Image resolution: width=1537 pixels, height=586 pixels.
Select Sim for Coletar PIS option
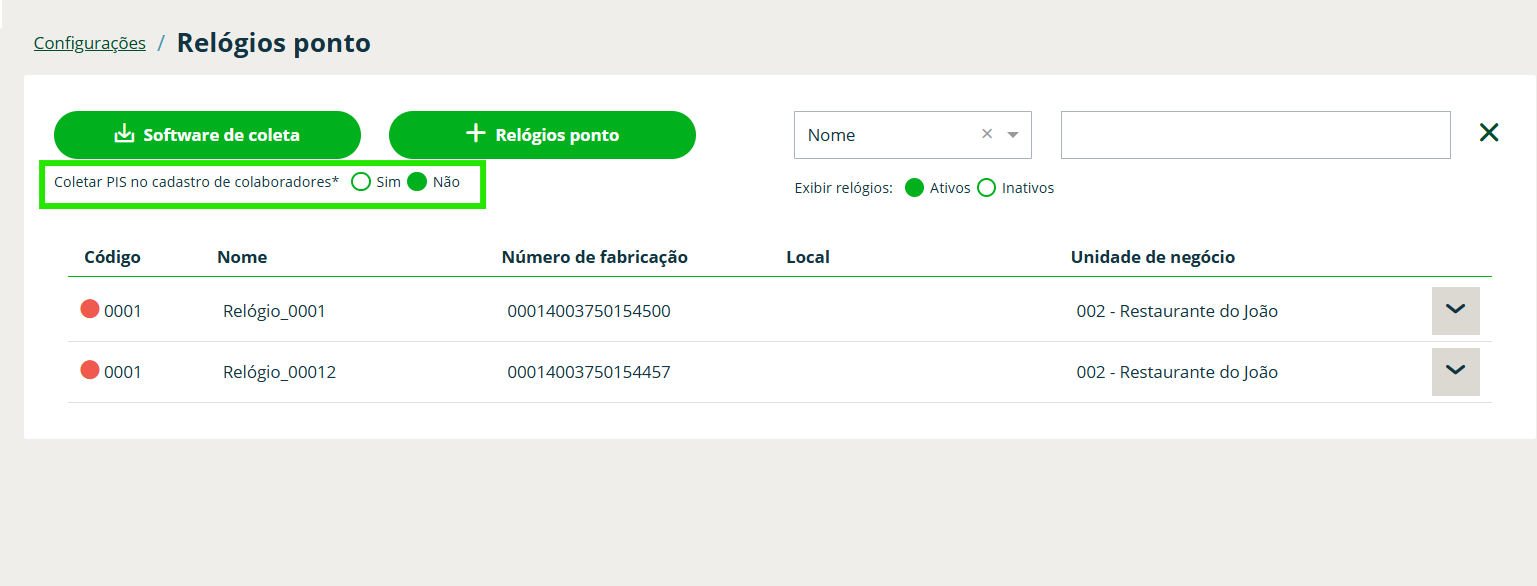362,182
